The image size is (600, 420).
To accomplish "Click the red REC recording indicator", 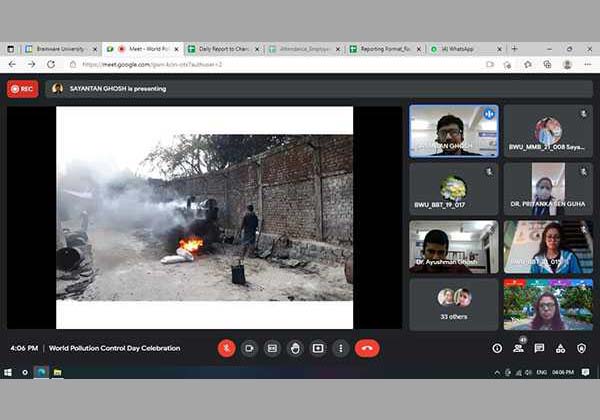I will coord(22,88).
